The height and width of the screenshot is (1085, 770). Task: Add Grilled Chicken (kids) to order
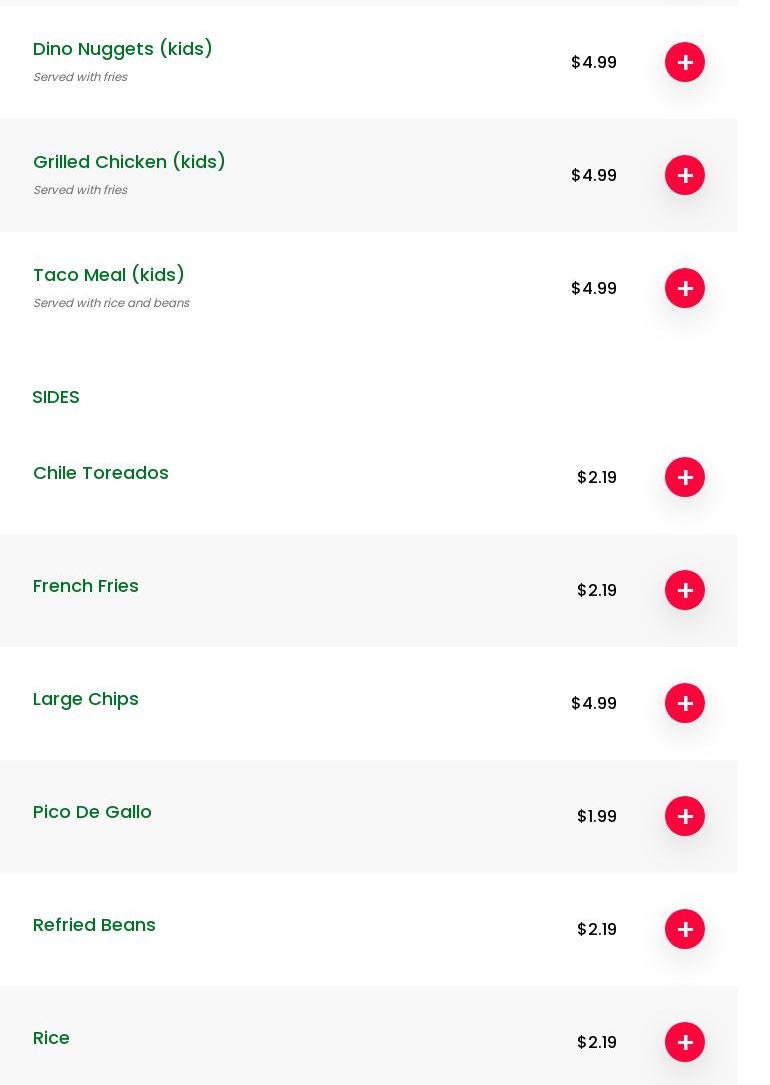click(x=685, y=175)
